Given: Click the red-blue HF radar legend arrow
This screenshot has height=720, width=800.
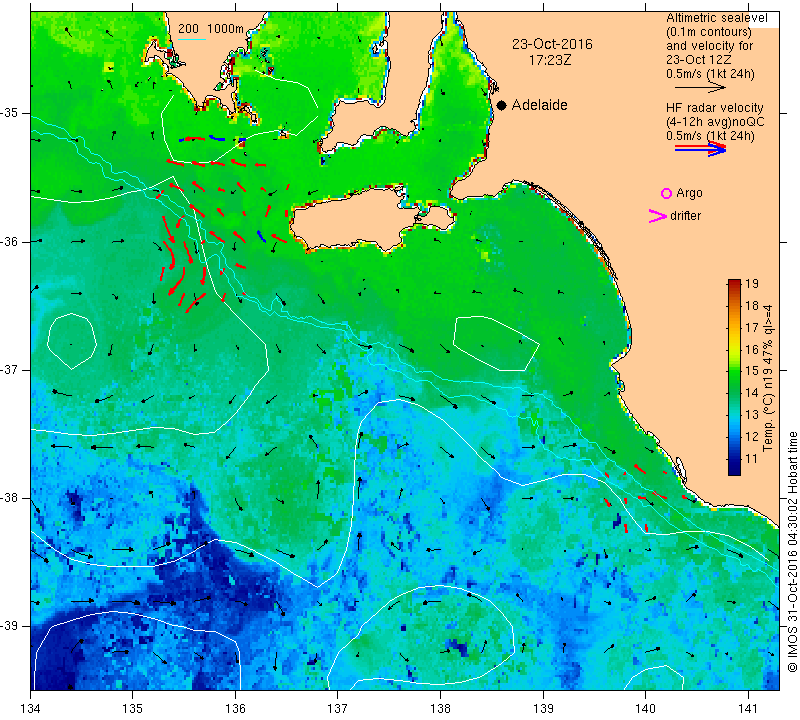Looking at the screenshot, I should tap(700, 149).
